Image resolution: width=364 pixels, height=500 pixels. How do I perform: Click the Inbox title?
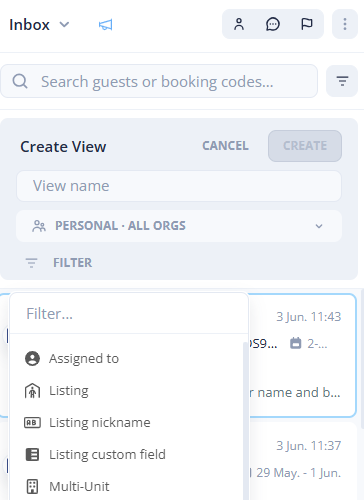29,25
